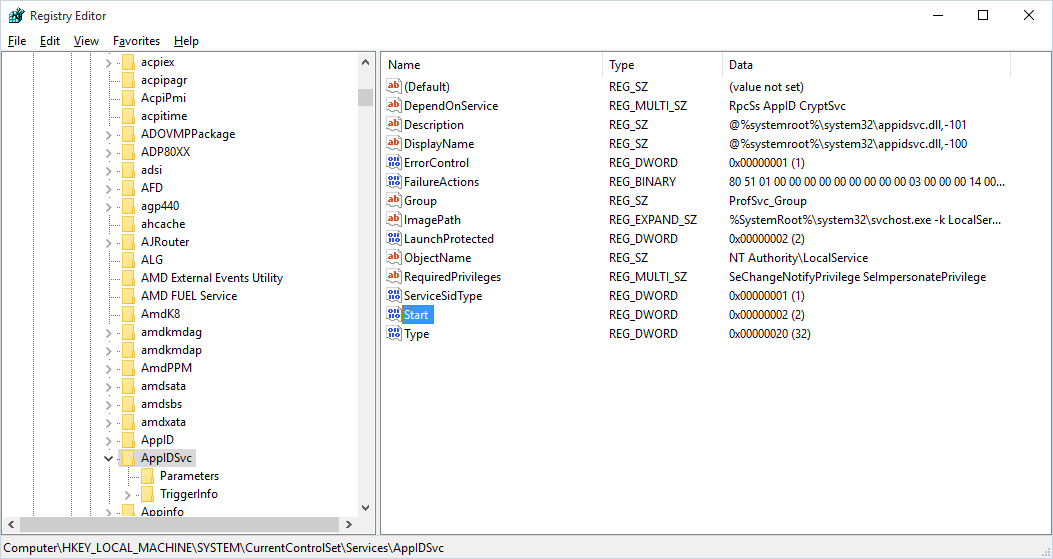Select the acpitime key
The image size is (1053, 559).
164,116
